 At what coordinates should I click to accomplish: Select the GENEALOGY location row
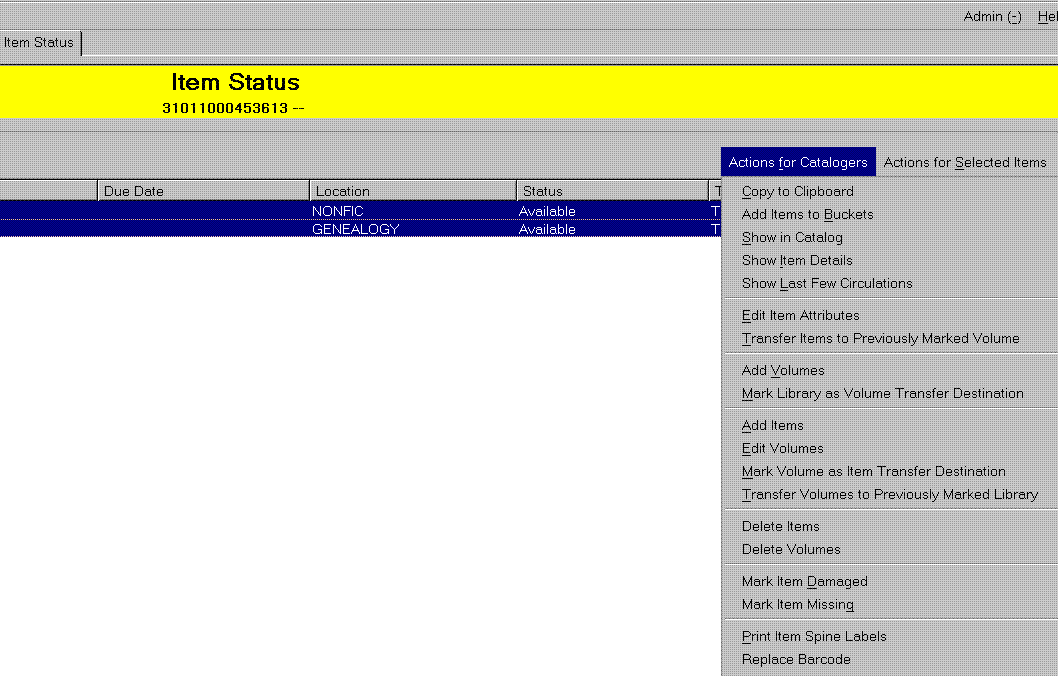[355, 229]
